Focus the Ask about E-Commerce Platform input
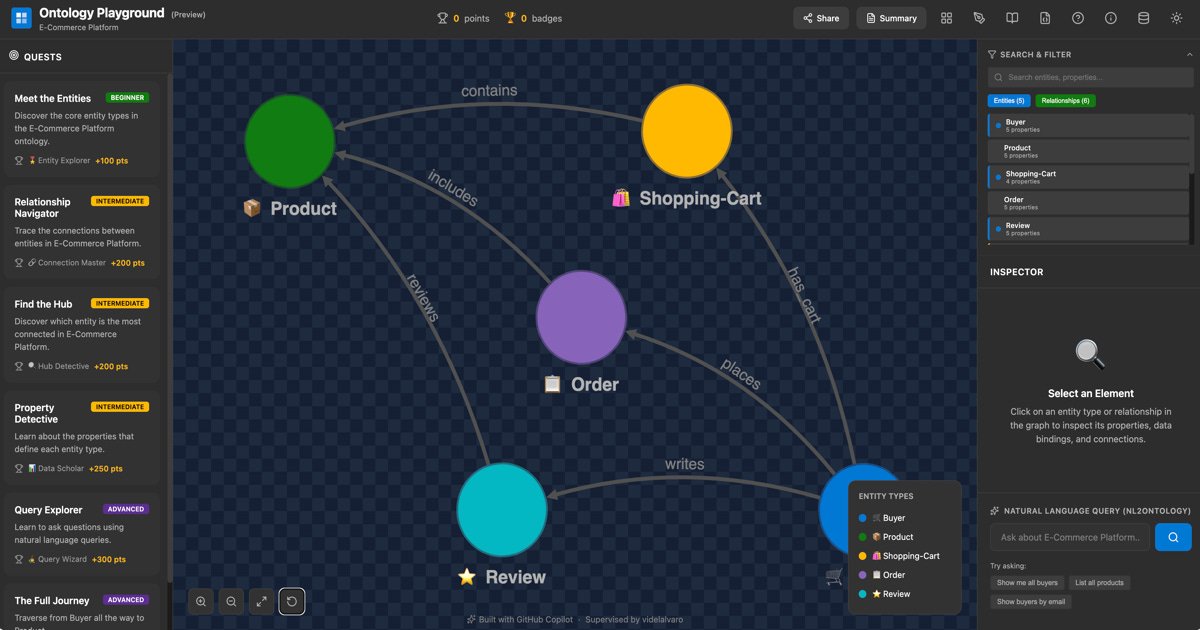Screen dimensions: 1200x630 coord(1070,537)
